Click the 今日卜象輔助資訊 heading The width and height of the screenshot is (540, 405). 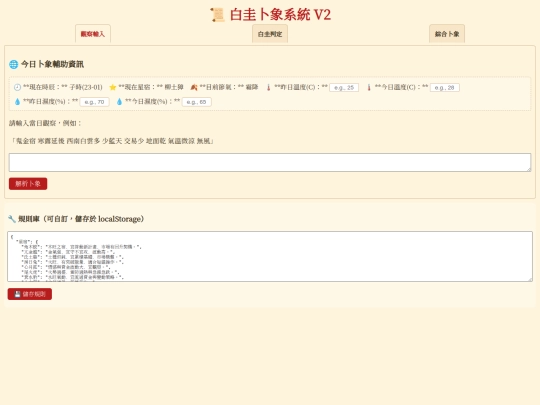pos(52,64)
